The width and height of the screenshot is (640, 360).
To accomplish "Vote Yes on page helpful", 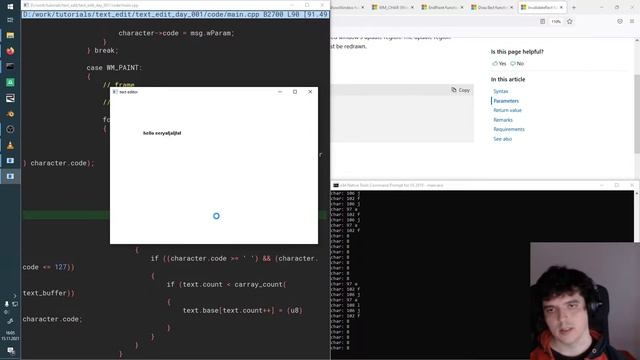I will coord(499,64).
